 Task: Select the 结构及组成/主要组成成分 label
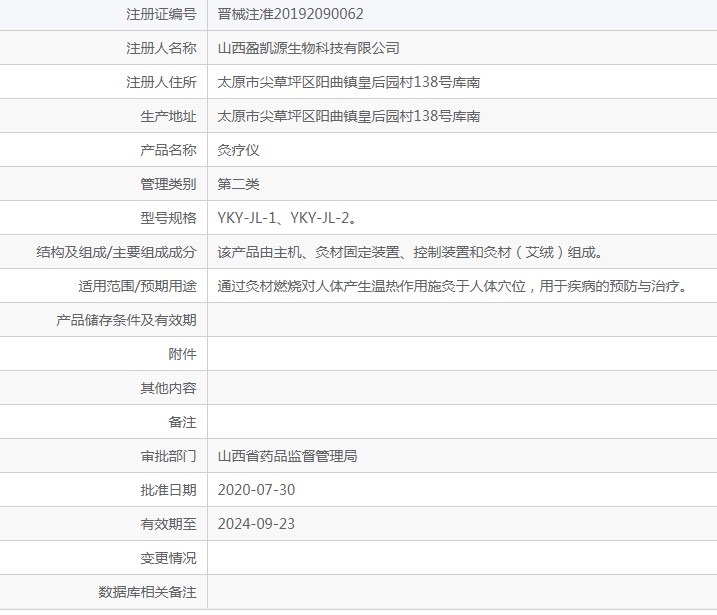coord(116,252)
